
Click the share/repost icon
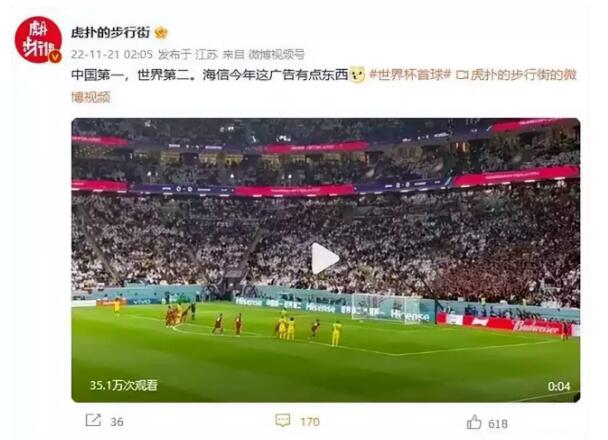pos(93,420)
